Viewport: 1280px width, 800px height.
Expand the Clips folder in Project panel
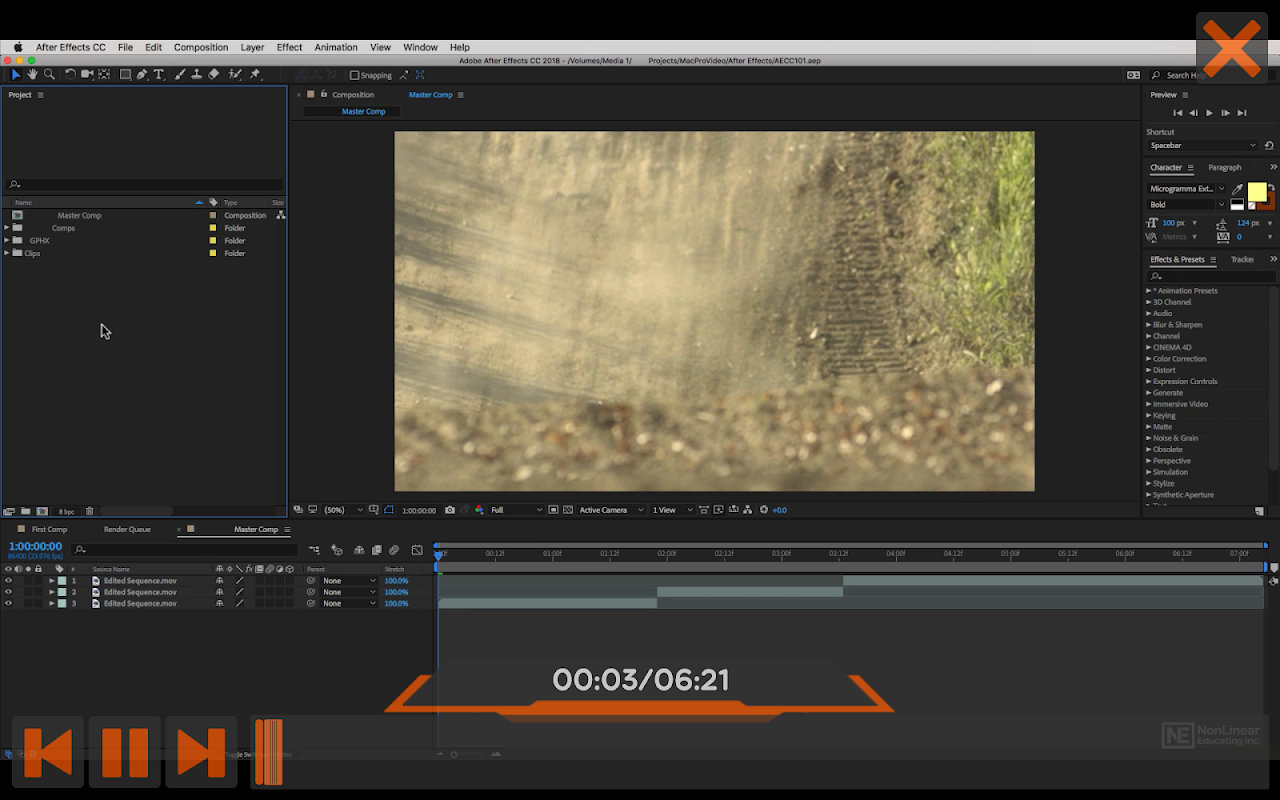pos(7,254)
